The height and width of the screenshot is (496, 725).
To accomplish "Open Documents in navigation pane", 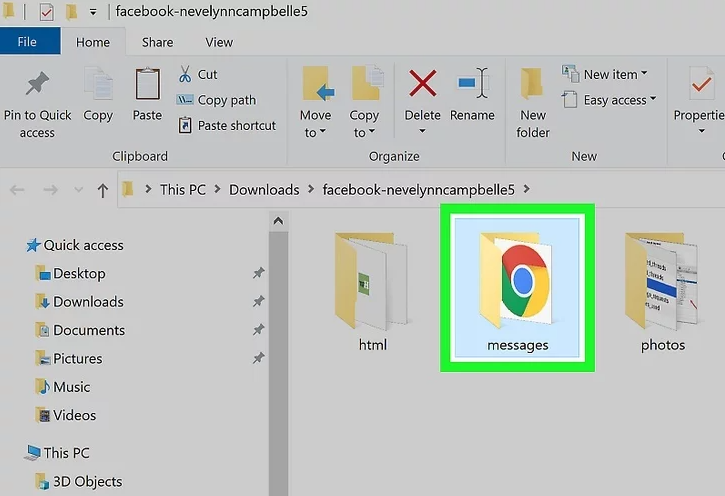I will 80,330.
